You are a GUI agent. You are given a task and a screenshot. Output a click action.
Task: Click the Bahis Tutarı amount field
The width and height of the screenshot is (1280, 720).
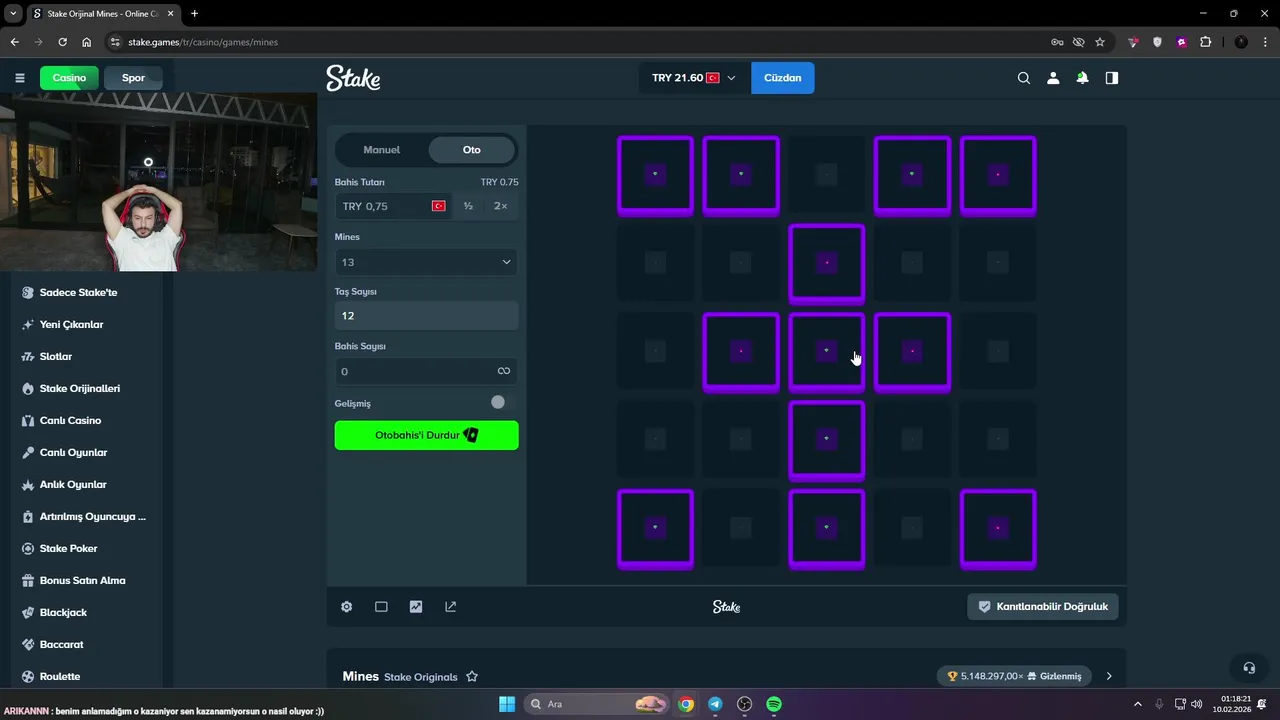393,206
